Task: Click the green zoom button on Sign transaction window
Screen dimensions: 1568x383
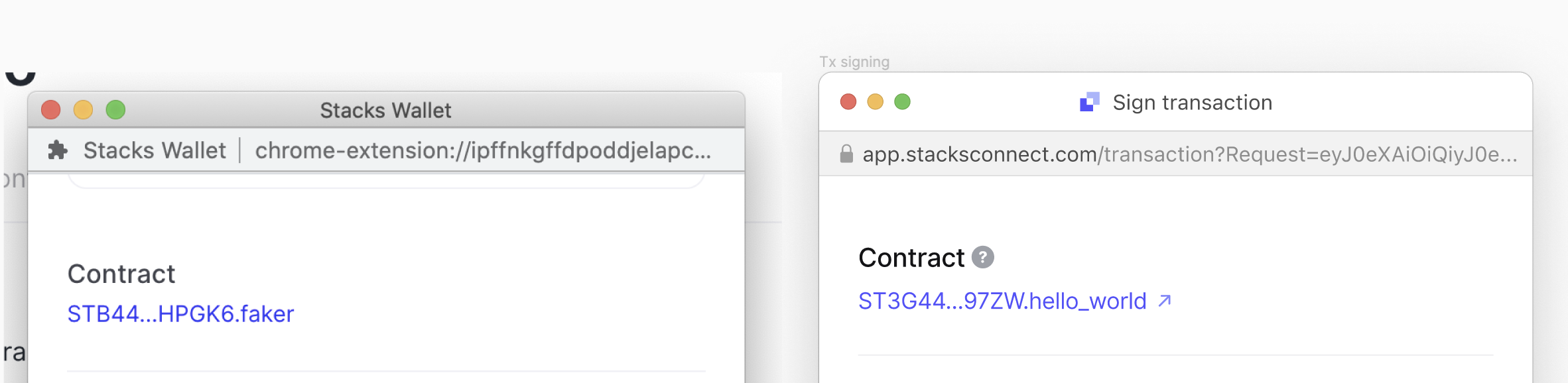Action: pos(902,101)
